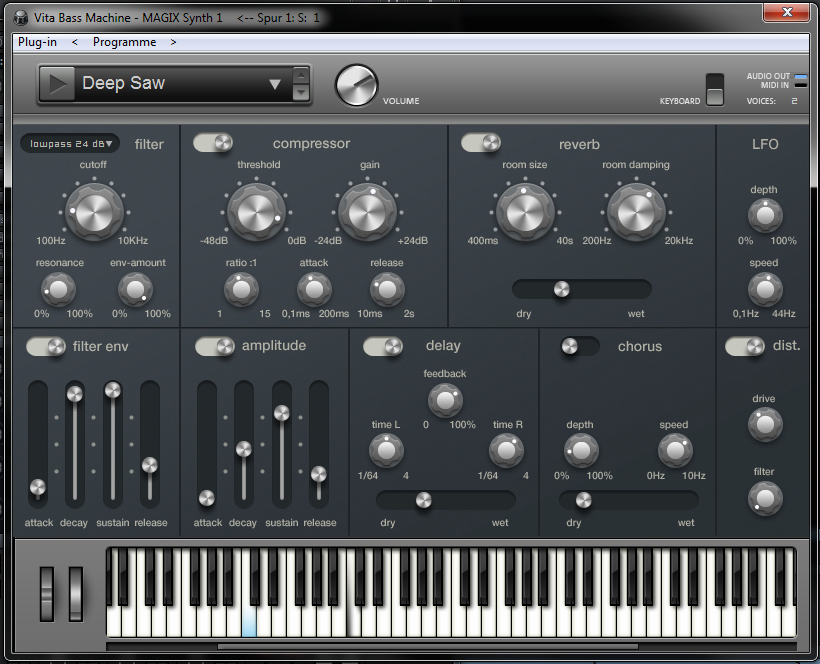Open the Programme menu
This screenshot has width=820, height=664.
click(x=124, y=43)
